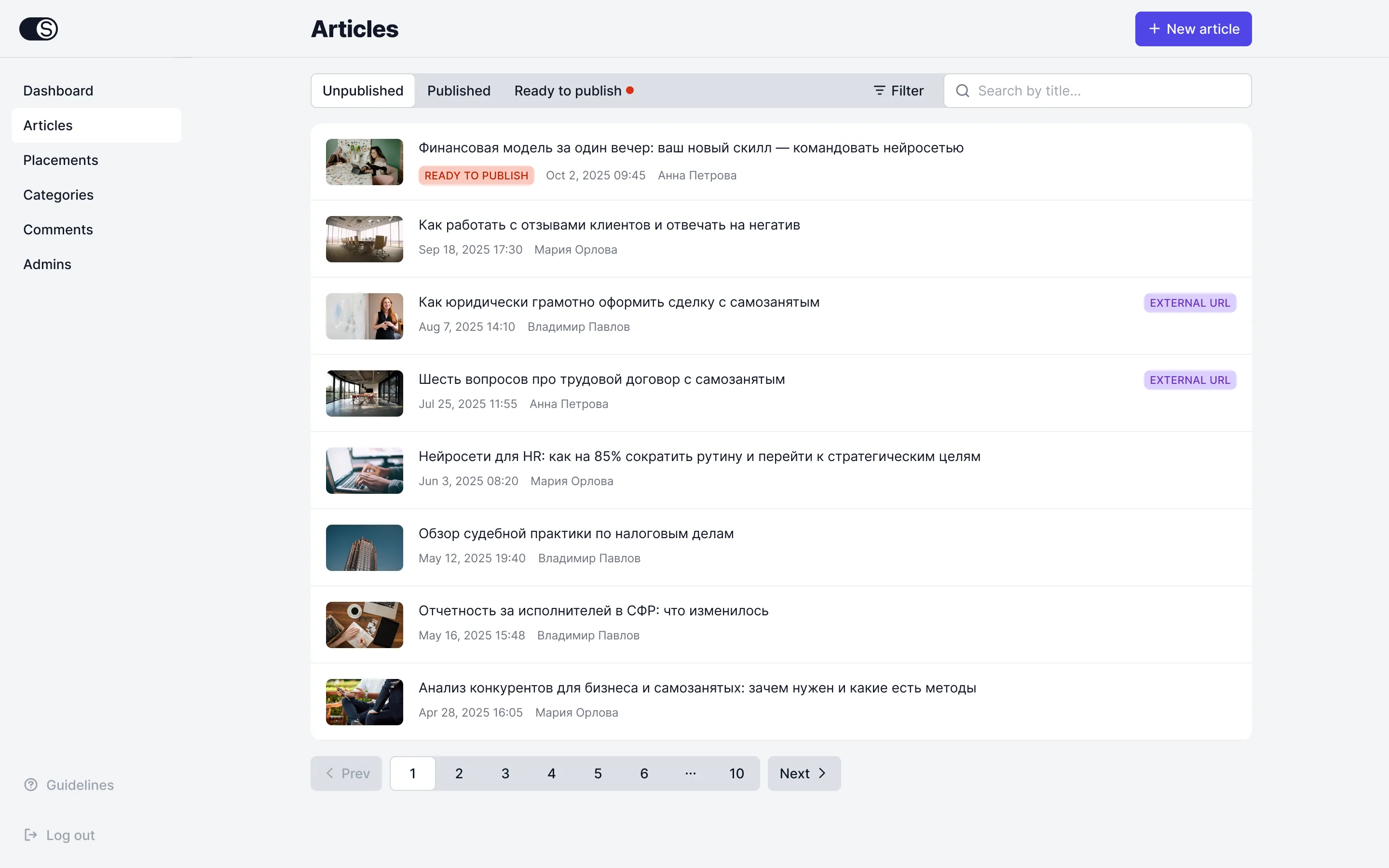The image size is (1389, 868).
Task: Select the Unpublished tab
Action: click(x=363, y=91)
